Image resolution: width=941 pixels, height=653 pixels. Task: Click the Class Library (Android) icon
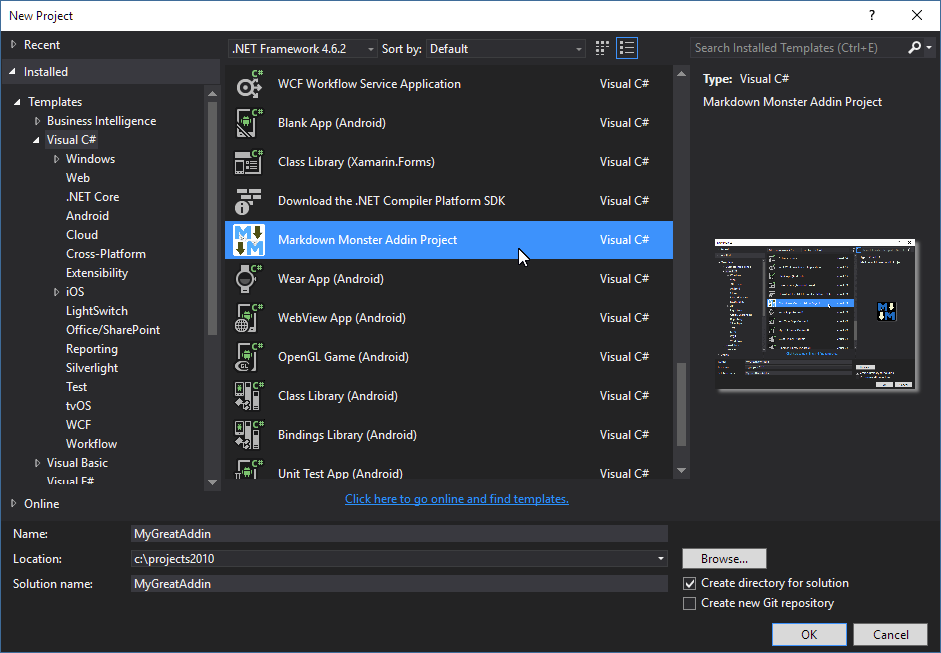248,396
